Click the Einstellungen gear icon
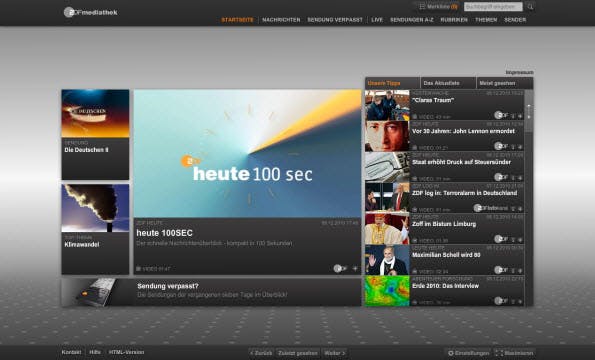This screenshot has width=595, height=360. click(x=451, y=353)
